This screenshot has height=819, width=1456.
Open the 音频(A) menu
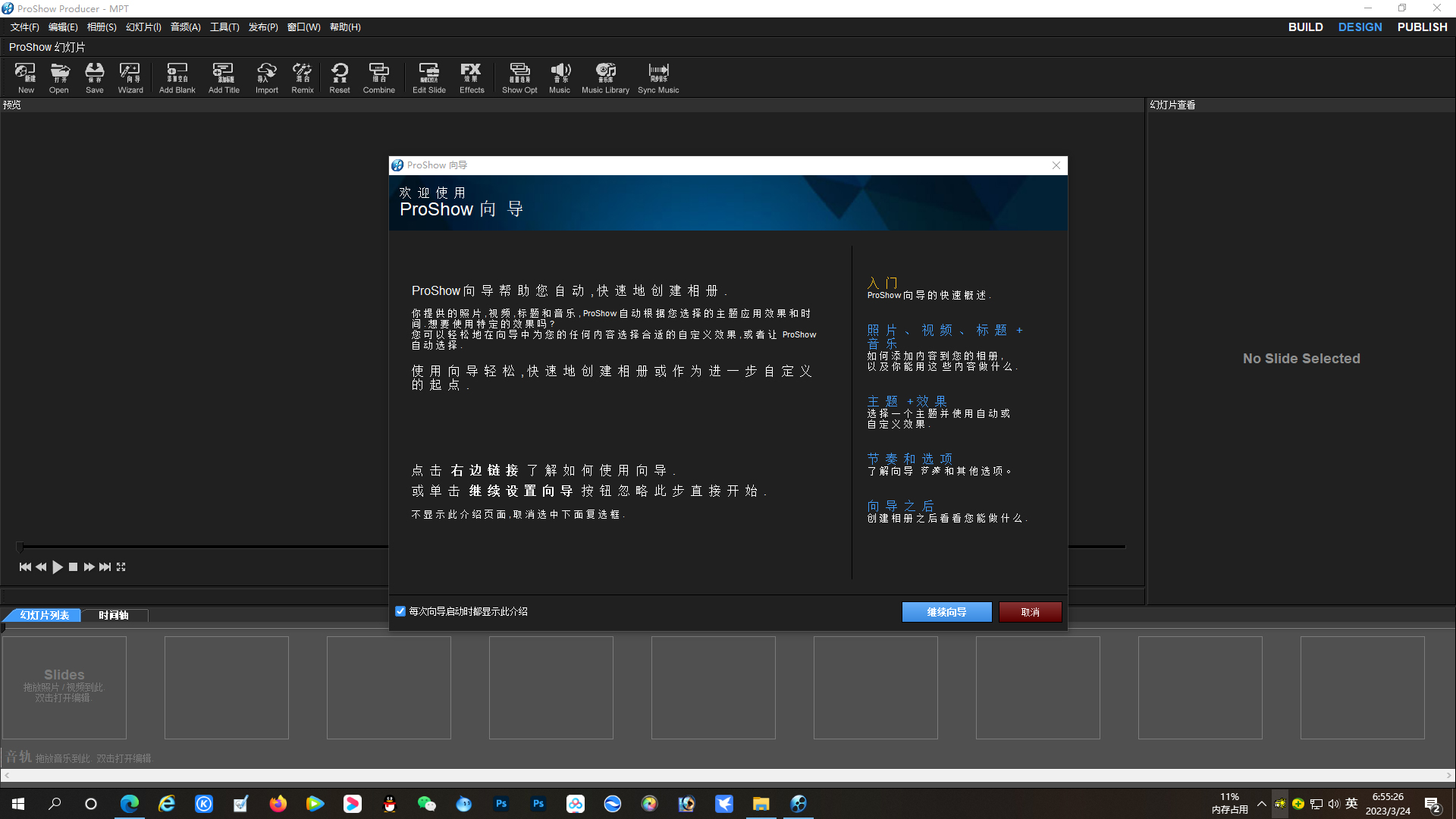click(185, 27)
